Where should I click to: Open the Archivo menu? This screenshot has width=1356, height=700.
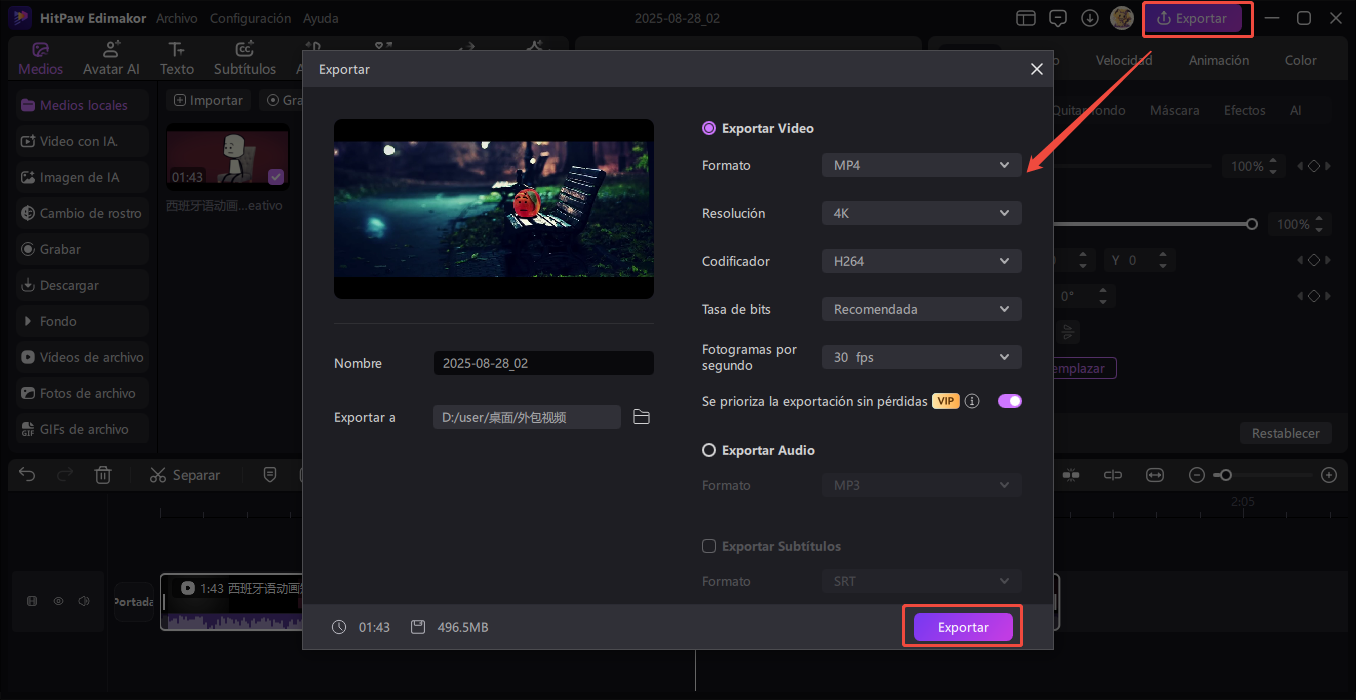coord(177,18)
